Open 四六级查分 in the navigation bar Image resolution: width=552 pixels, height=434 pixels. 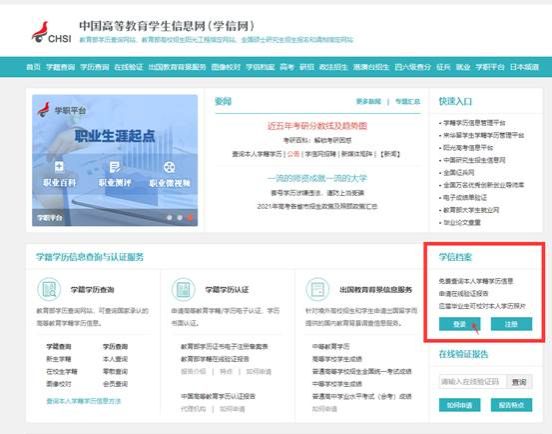click(x=413, y=67)
